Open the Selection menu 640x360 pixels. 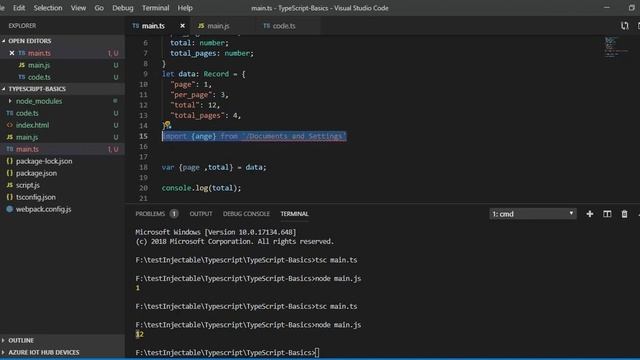[48, 8]
